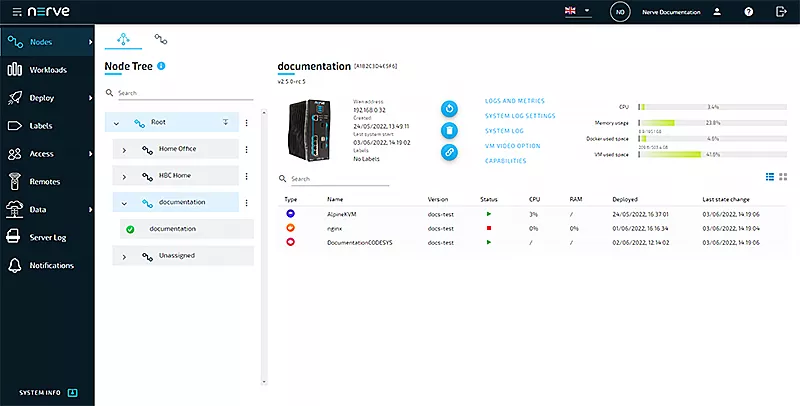The width and height of the screenshot is (800, 406).
Task: Switch to the node list tab
Action: [x=161, y=39]
